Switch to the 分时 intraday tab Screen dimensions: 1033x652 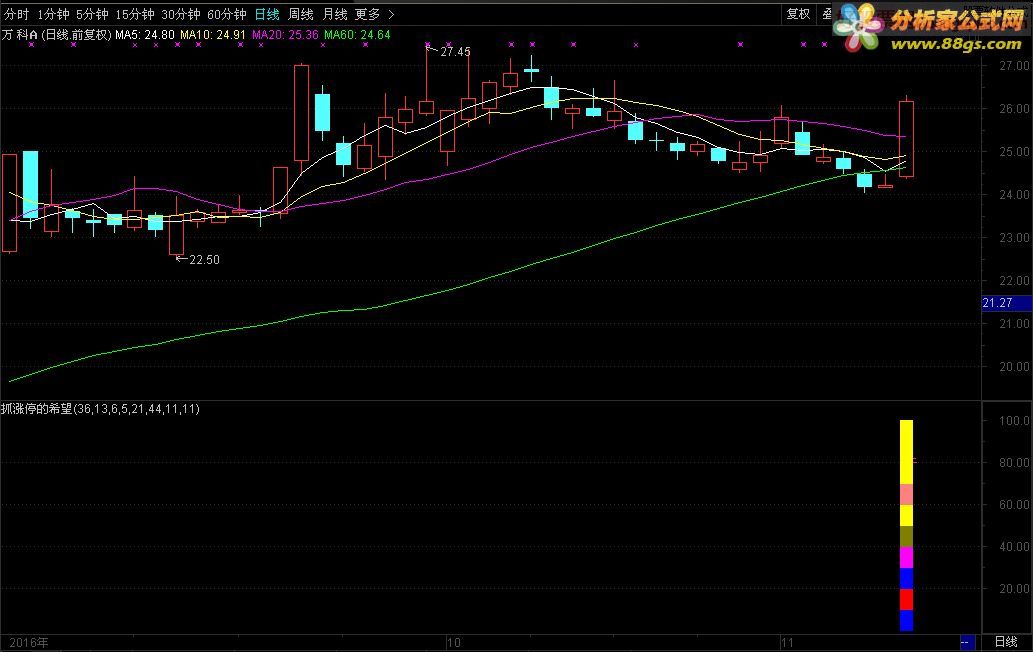point(16,14)
